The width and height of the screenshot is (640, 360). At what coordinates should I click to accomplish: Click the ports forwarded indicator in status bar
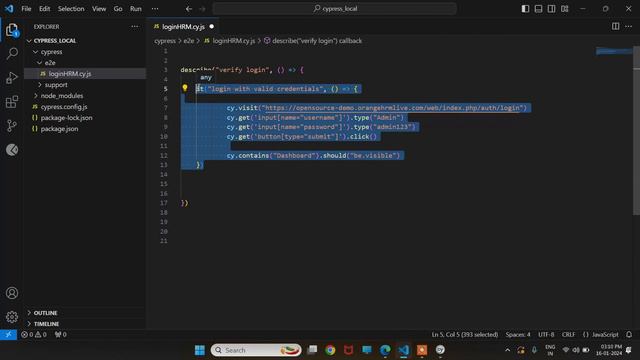(60, 335)
